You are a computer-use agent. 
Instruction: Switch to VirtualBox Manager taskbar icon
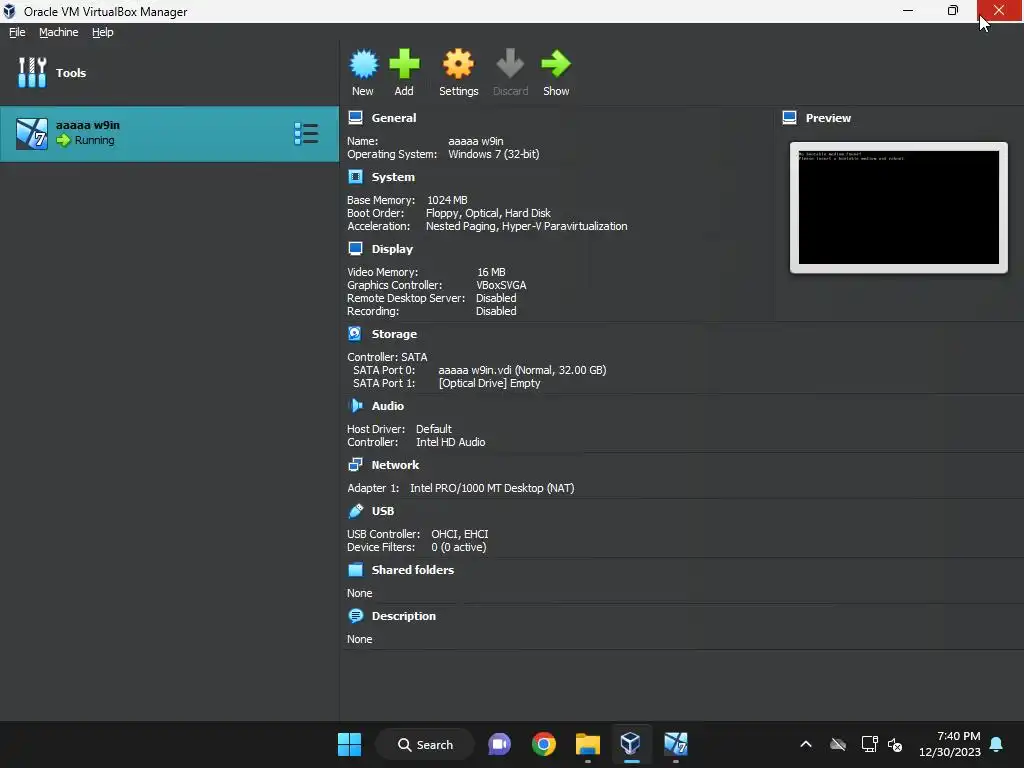pyautogui.click(x=630, y=744)
